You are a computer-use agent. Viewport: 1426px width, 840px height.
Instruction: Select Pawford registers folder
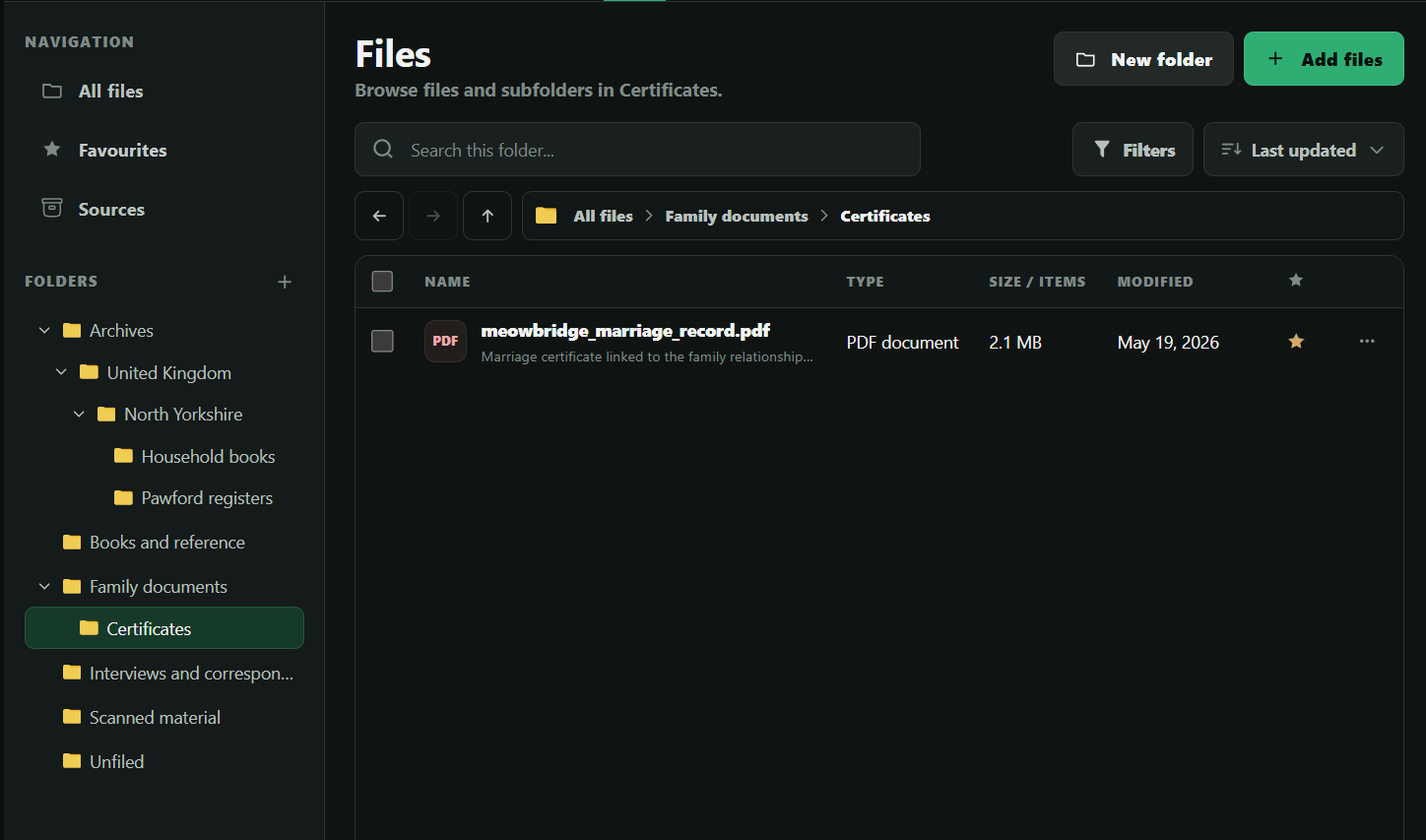point(207,497)
